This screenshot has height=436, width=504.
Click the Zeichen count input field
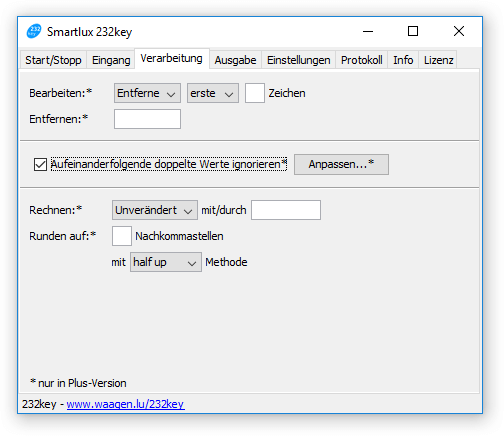pos(255,93)
